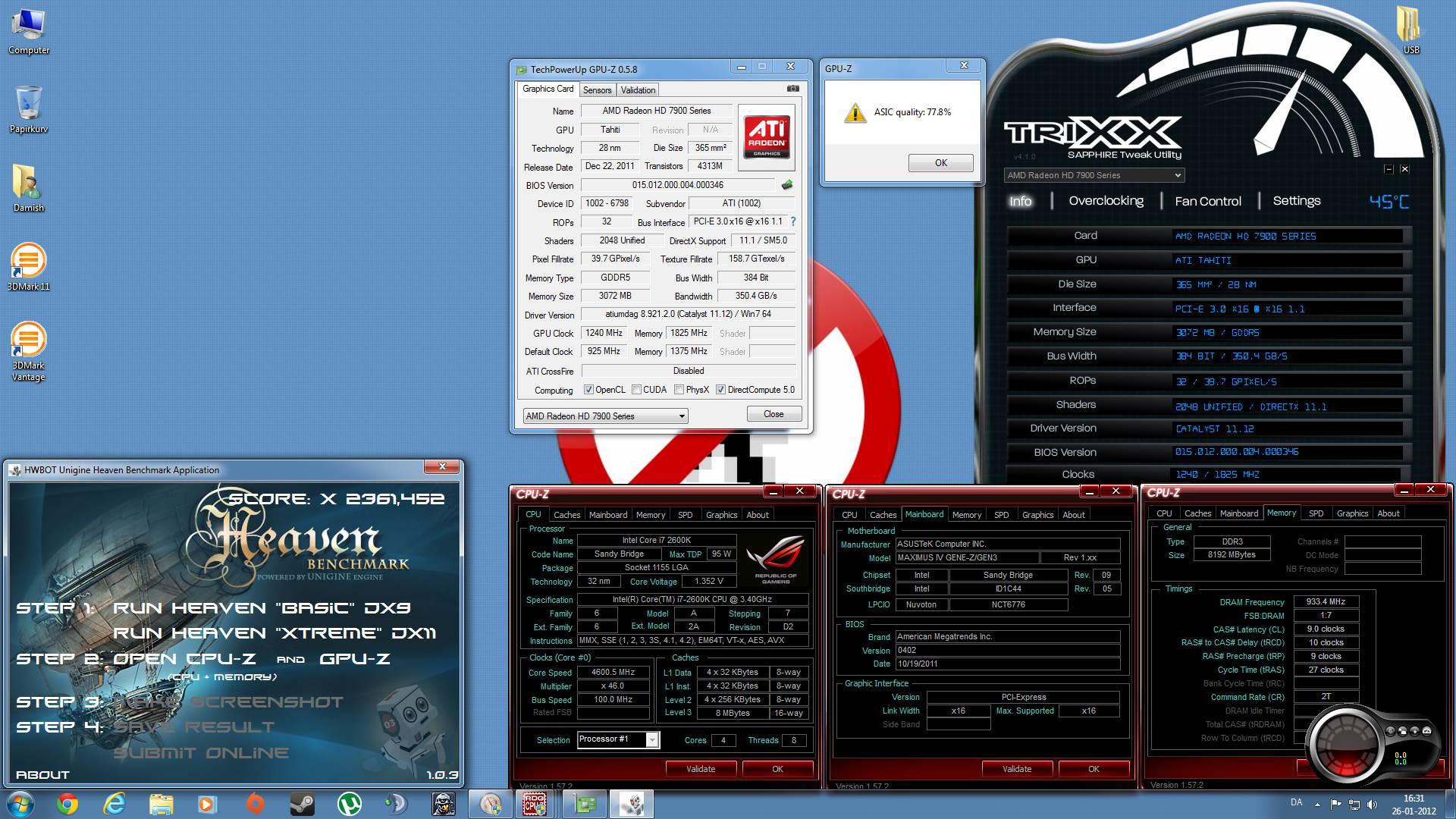
Task: Click the volume icon in system tray
Action: pos(1373,804)
